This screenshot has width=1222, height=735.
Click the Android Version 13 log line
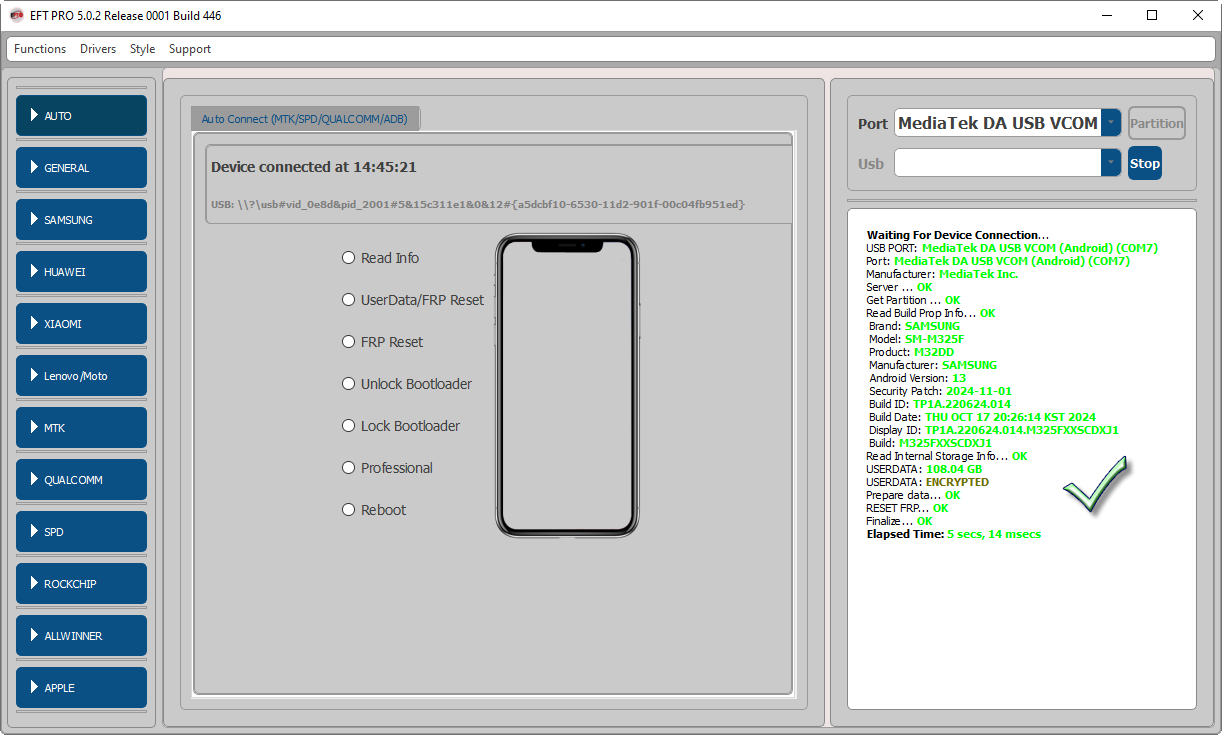click(x=918, y=378)
